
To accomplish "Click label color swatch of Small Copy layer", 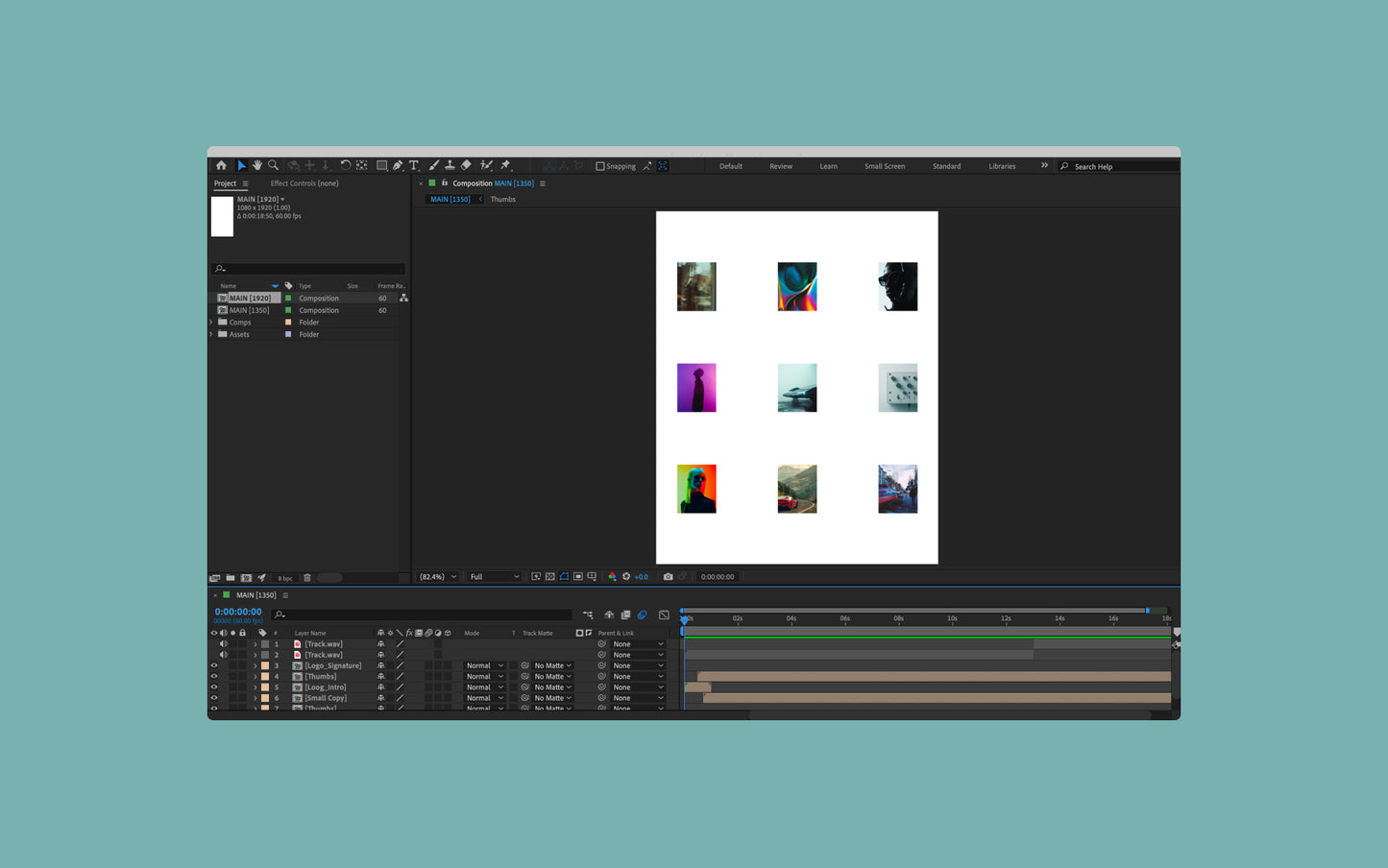I will pyautogui.click(x=265, y=698).
